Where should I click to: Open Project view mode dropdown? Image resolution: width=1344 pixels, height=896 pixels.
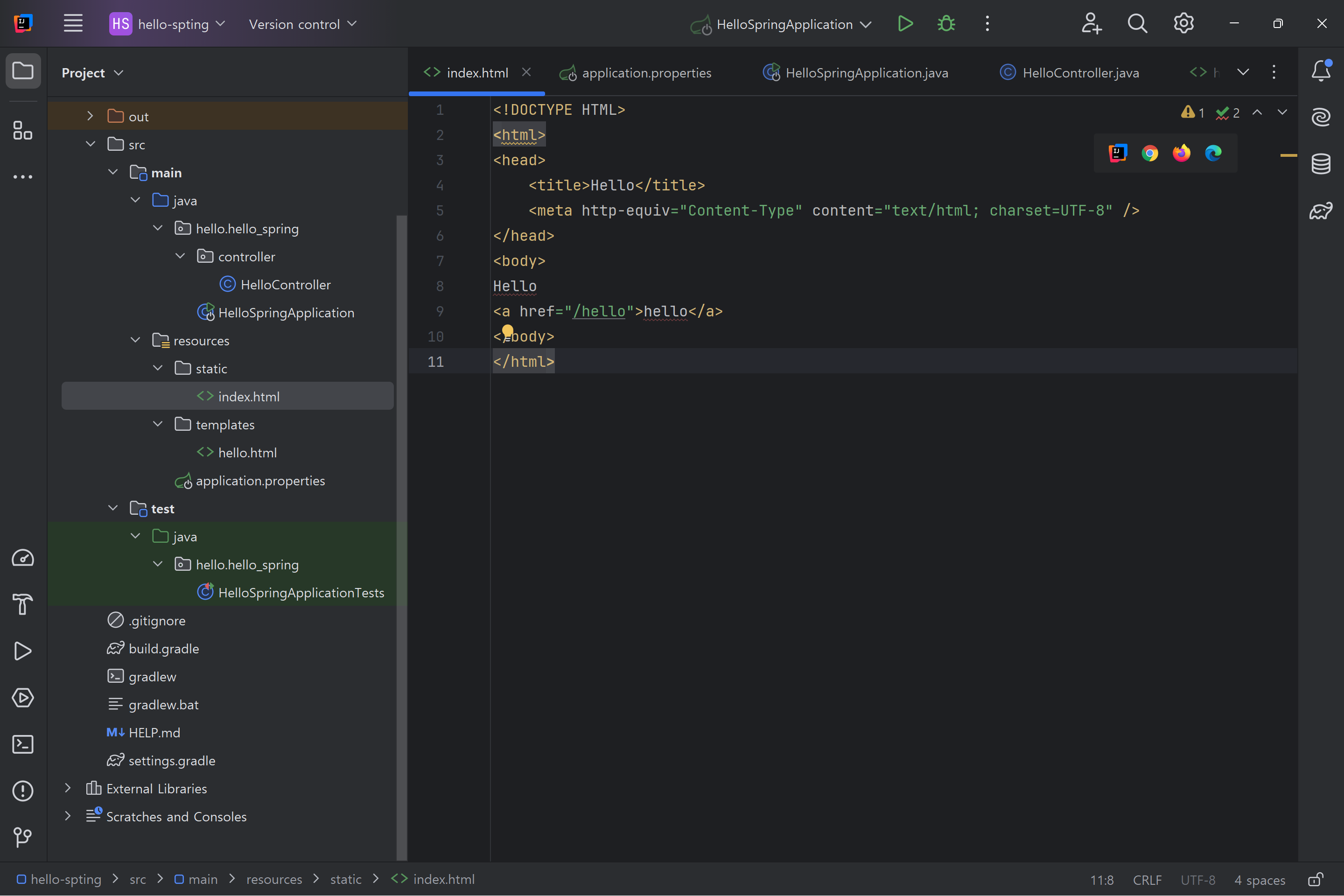(92, 73)
